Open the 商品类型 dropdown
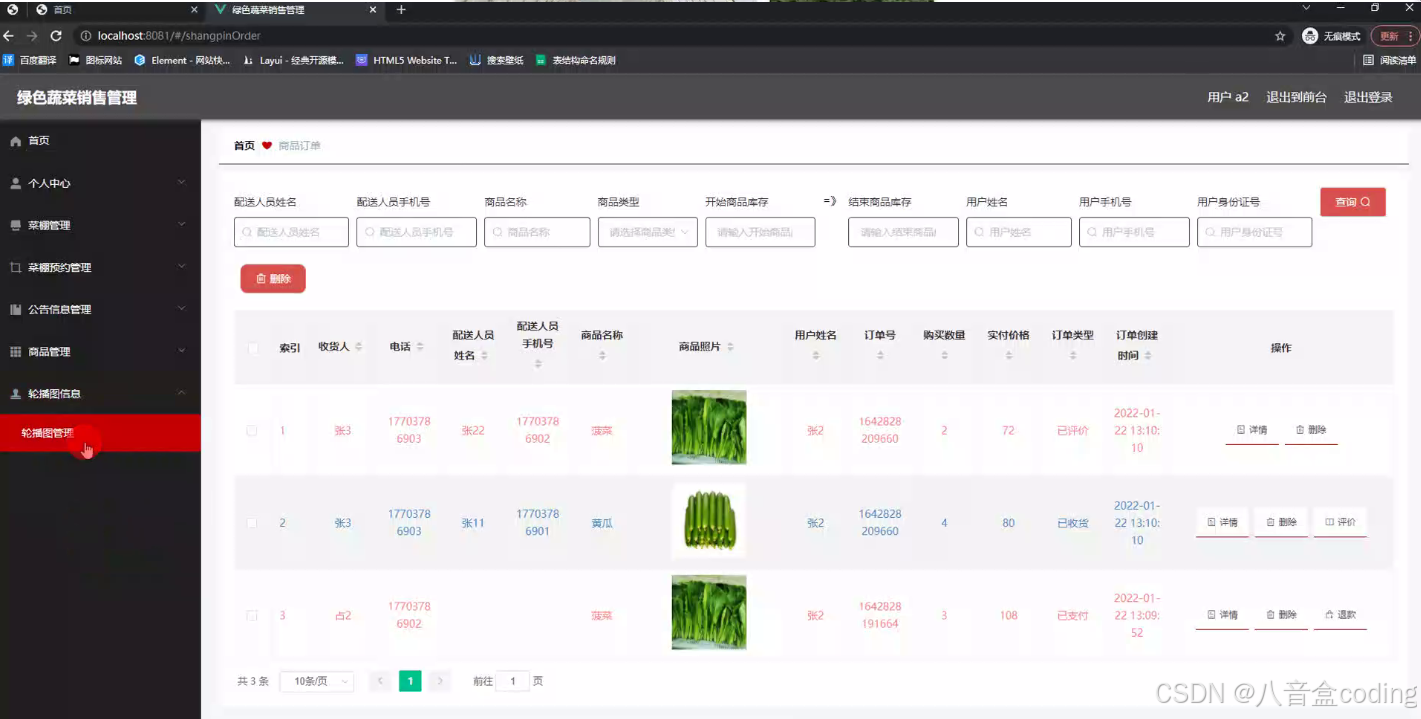The width and height of the screenshot is (1421, 719). (647, 232)
